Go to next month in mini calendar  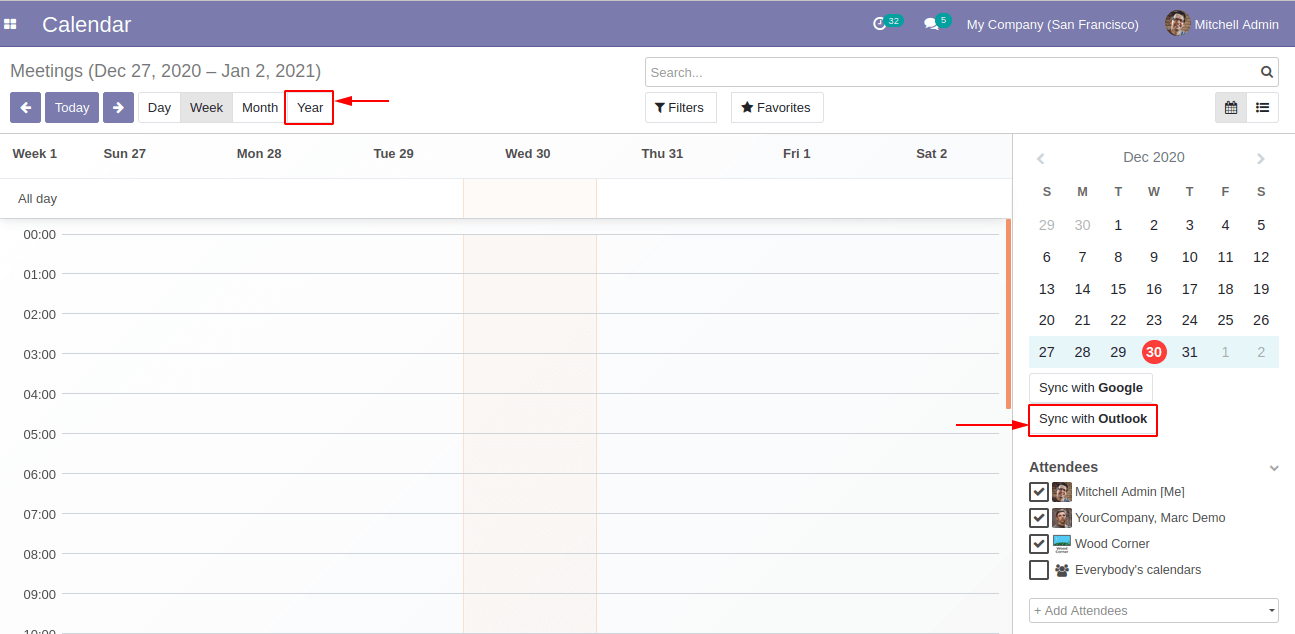tap(1261, 158)
